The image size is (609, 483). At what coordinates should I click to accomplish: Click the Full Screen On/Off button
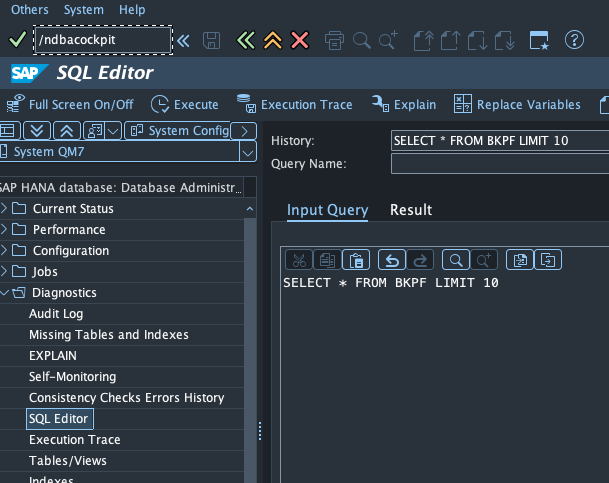tap(70, 104)
